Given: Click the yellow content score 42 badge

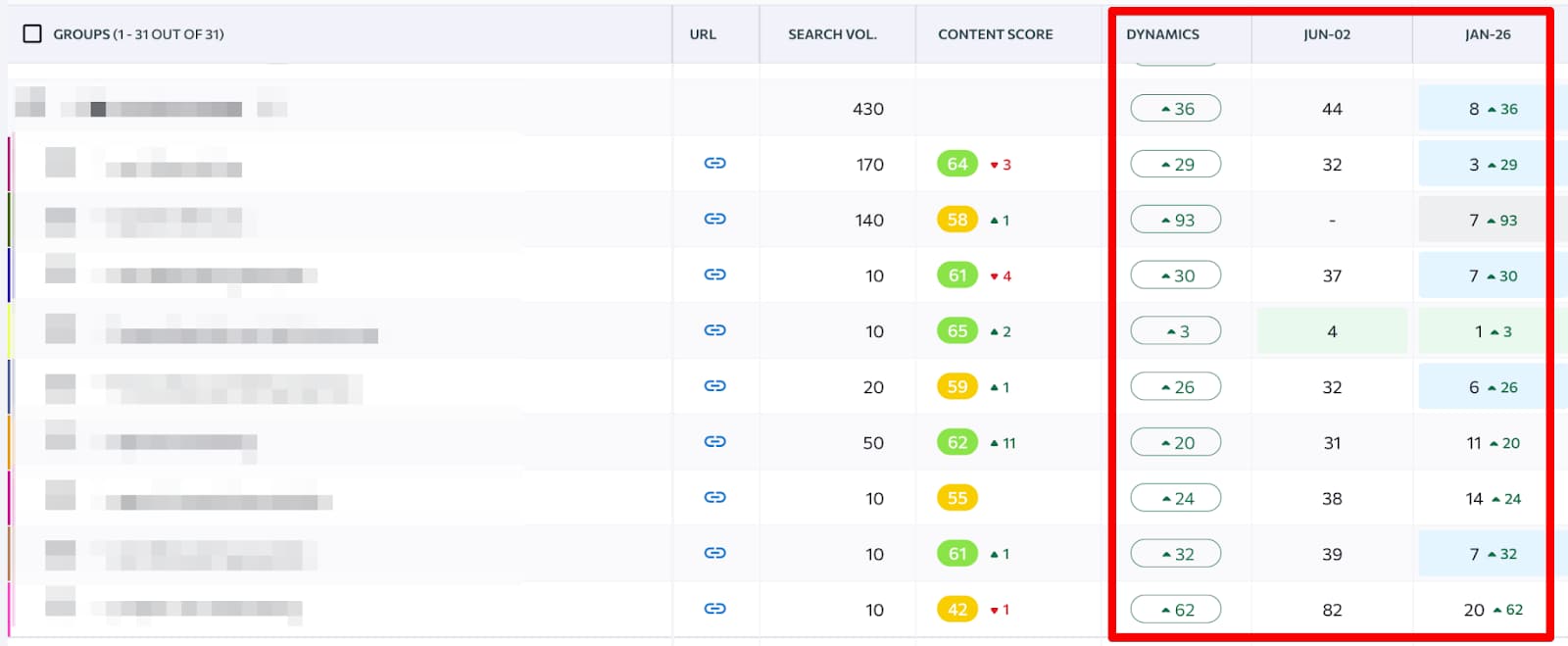Looking at the screenshot, I should tap(956, 610).
